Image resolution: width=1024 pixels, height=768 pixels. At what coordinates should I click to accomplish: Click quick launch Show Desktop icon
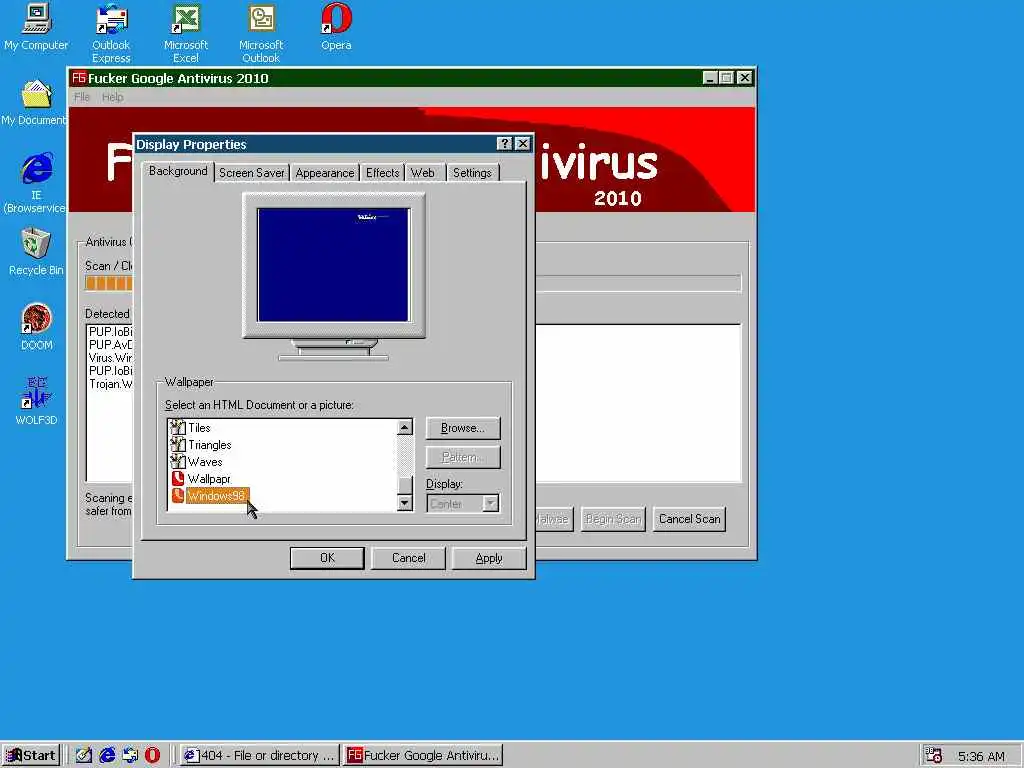[84, 756]
